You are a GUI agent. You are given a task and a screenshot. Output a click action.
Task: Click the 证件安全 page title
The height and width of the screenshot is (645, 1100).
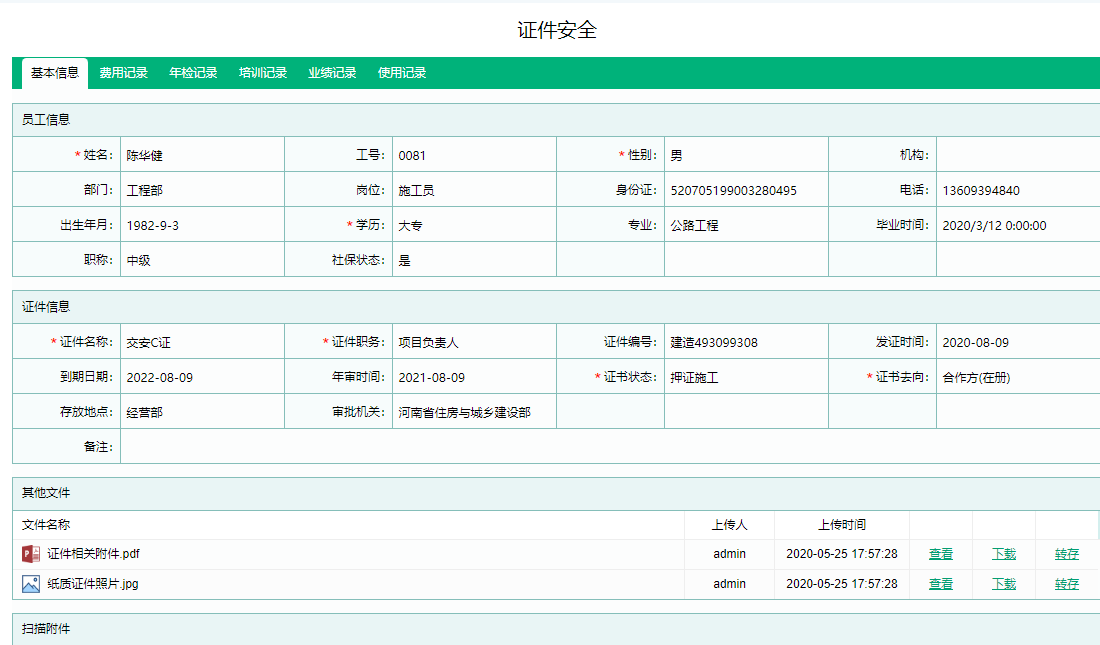click(x=557, y=30)
